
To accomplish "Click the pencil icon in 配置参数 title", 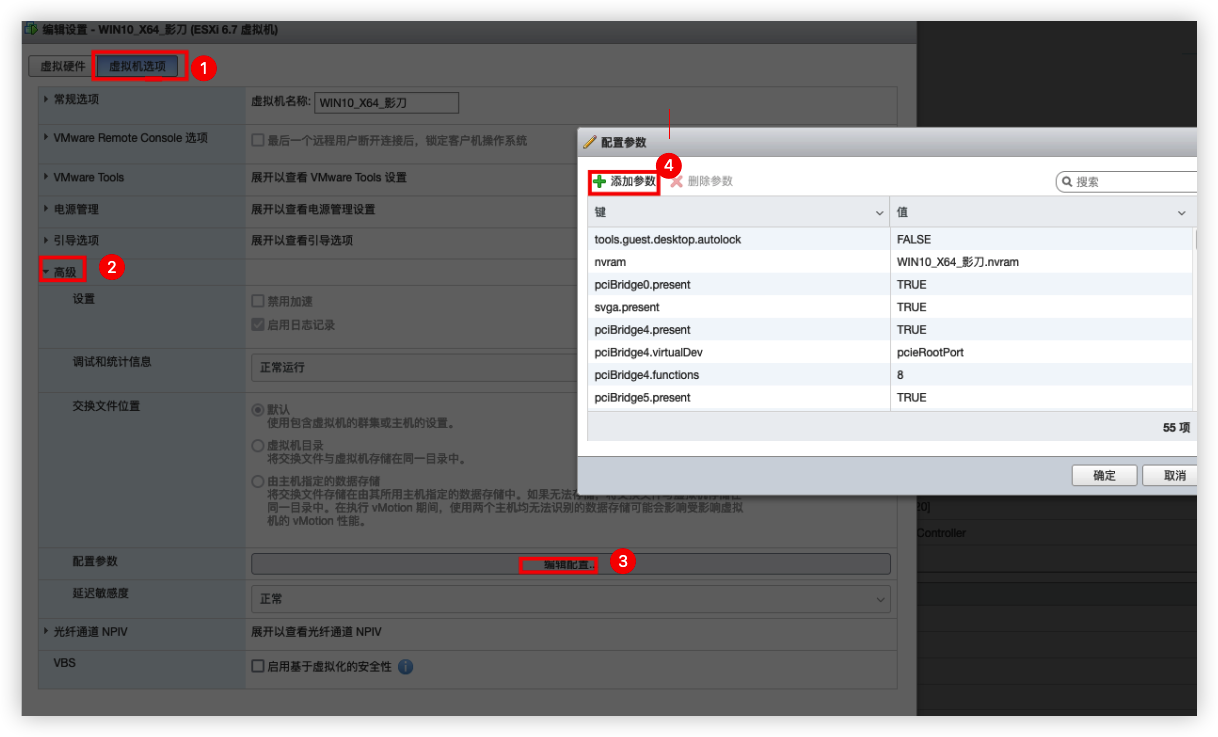I will click(590, 143).
